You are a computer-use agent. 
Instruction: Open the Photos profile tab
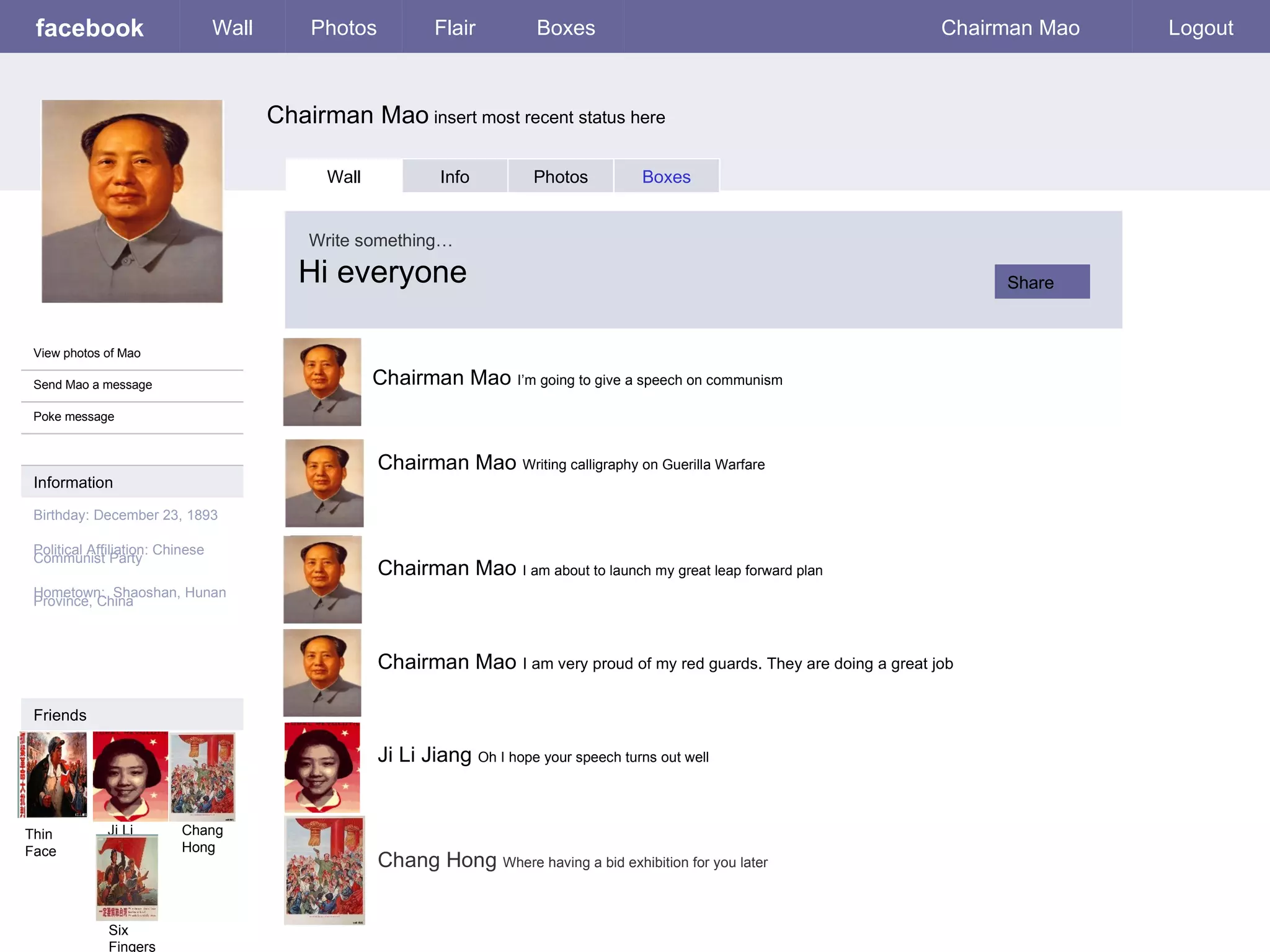(x=560, y=177)
